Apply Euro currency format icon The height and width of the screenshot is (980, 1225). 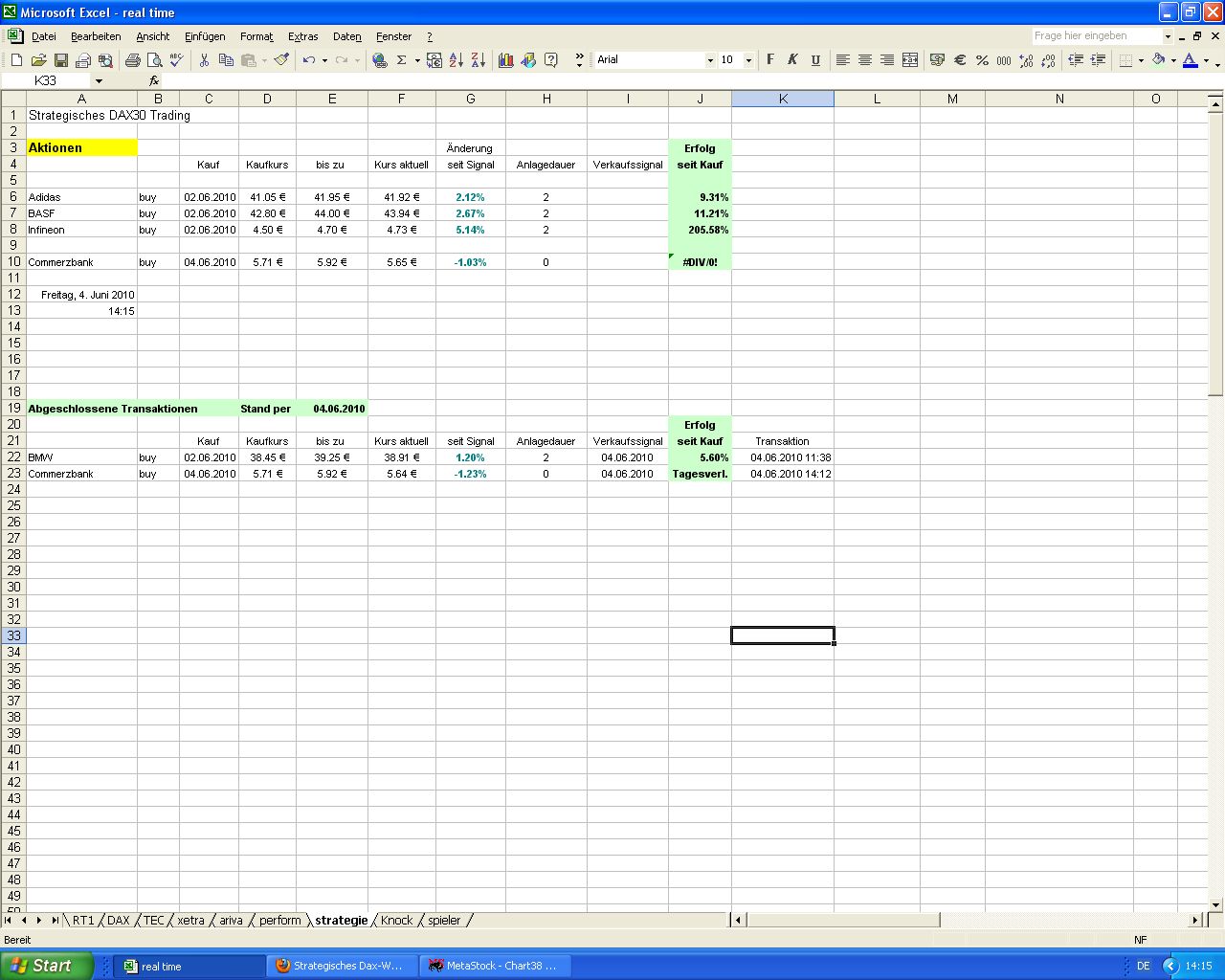959,59
